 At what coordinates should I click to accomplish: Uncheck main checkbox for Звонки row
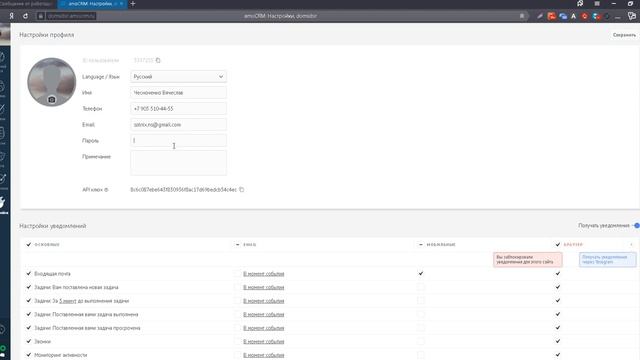point(29,341)
